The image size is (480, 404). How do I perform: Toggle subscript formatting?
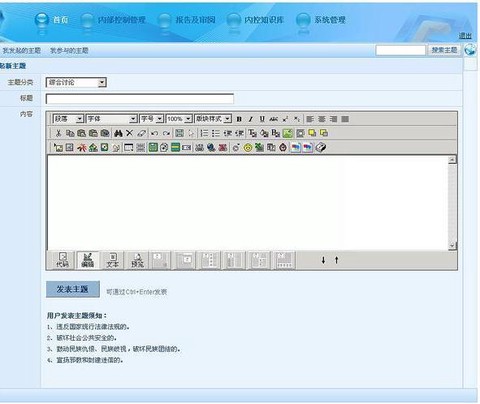(x=297, y=119)
